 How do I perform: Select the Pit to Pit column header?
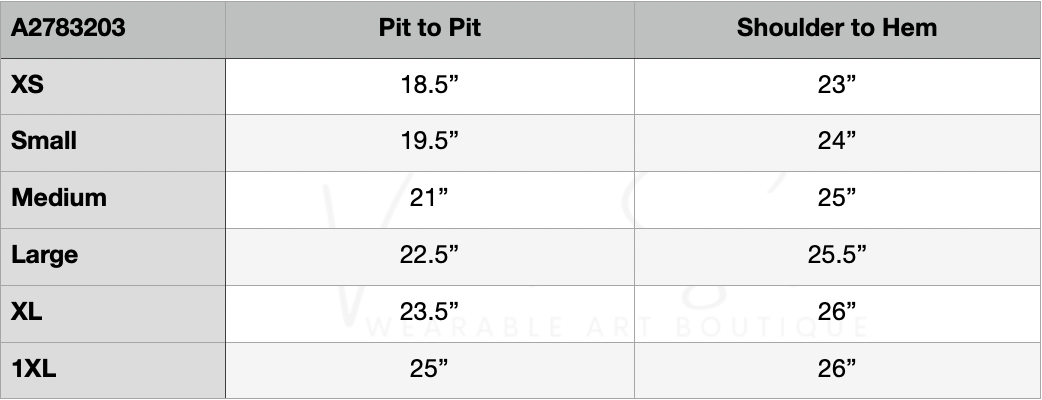click(x=429, y=28)
